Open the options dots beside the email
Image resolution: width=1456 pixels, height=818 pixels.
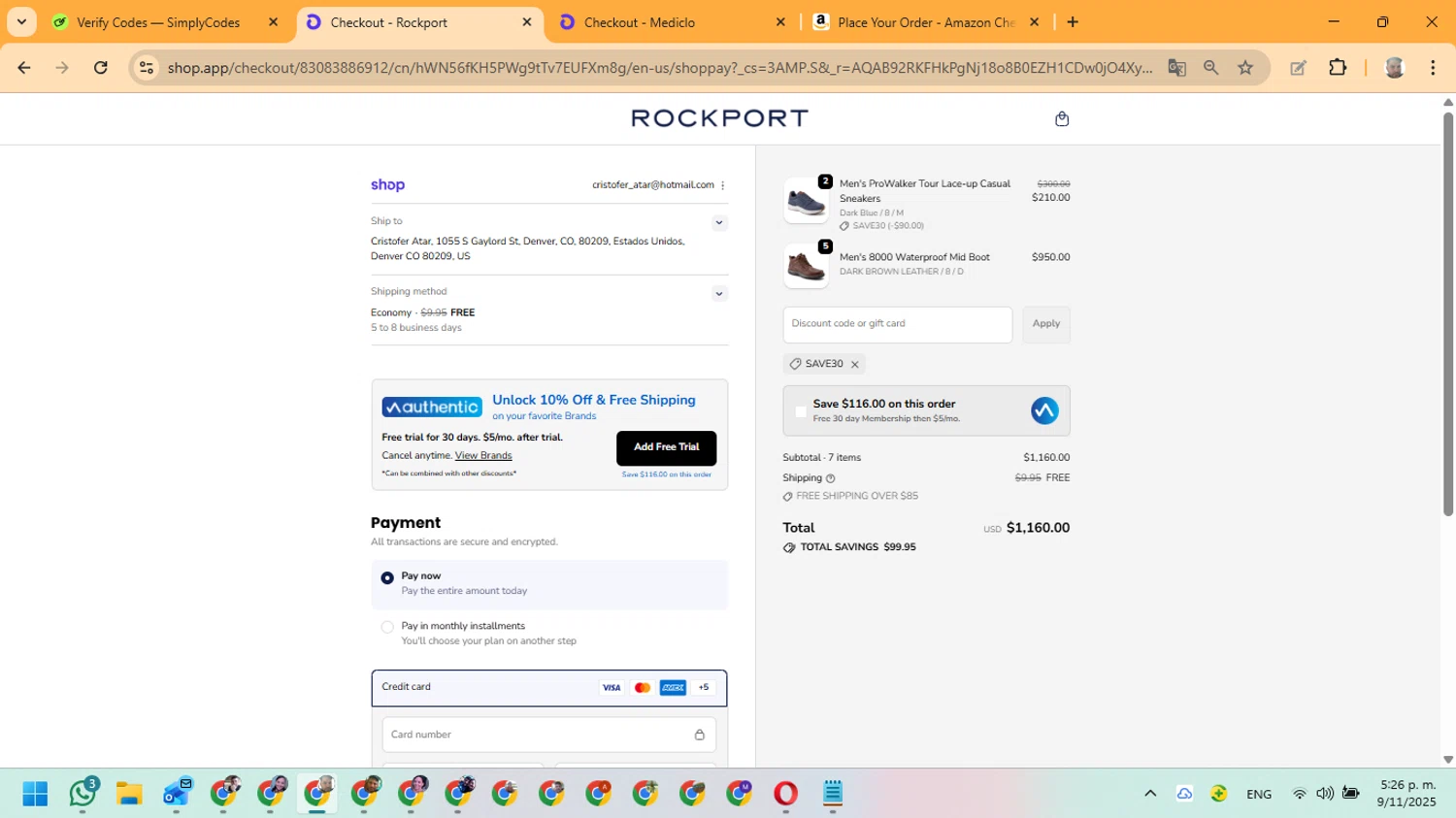click(723, 185)
